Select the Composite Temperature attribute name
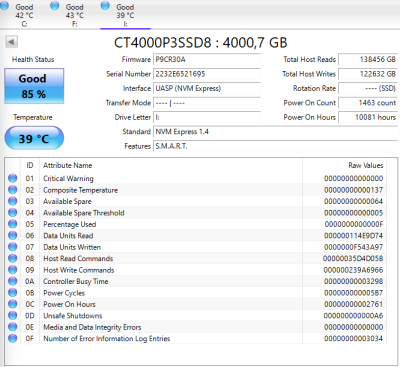 (80, 190)
